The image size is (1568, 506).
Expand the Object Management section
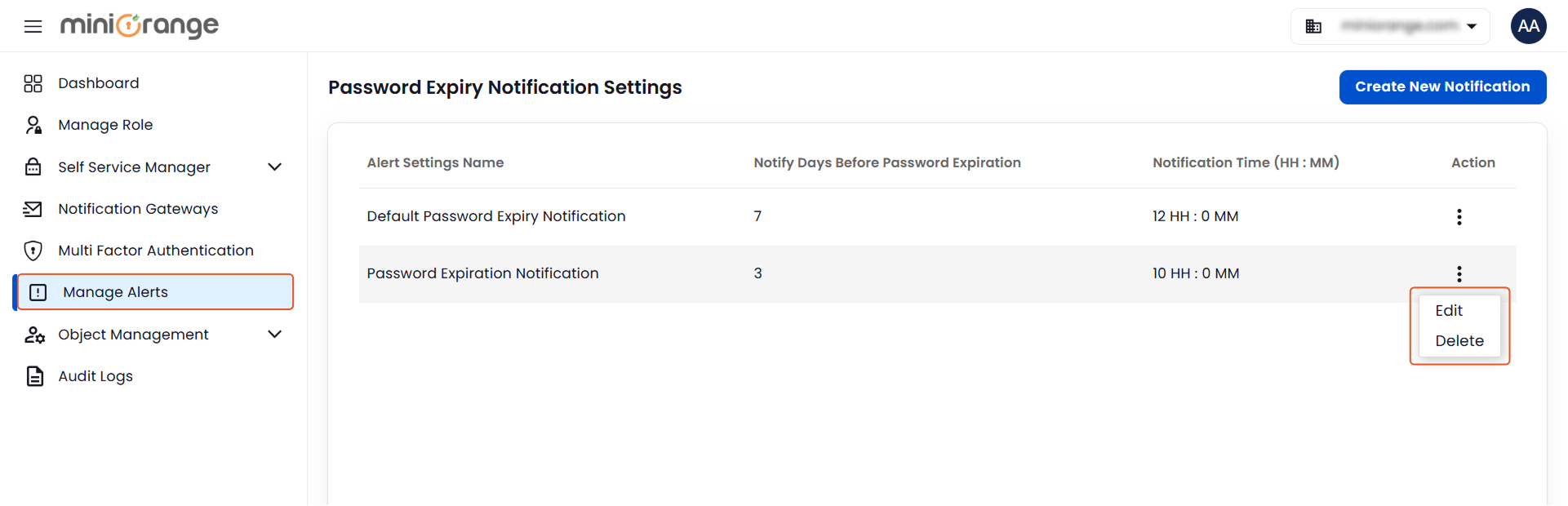(275, 334)
